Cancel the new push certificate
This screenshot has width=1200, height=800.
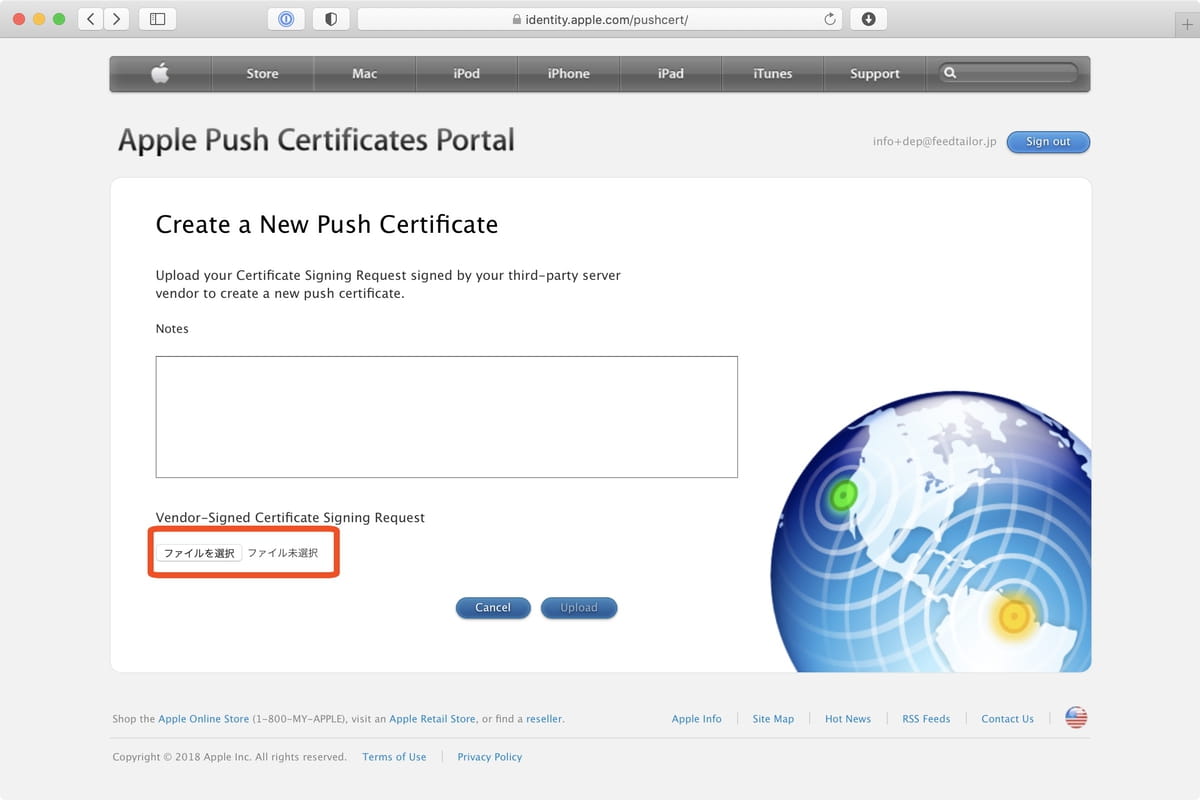tap(493, 608)
